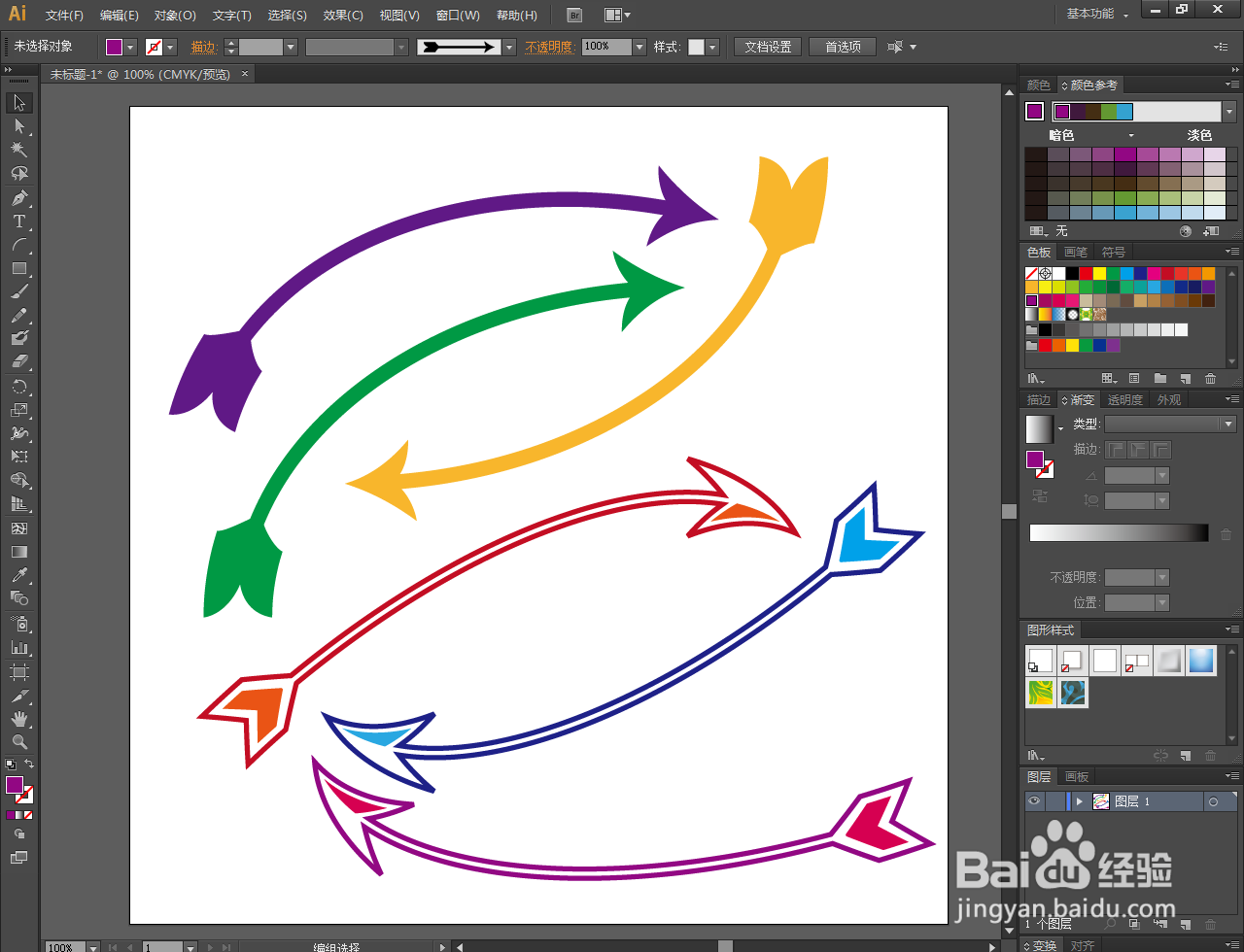This screenshot has height=952, width=1244.
Task: Select the Eraser tool
Action: 19,361
